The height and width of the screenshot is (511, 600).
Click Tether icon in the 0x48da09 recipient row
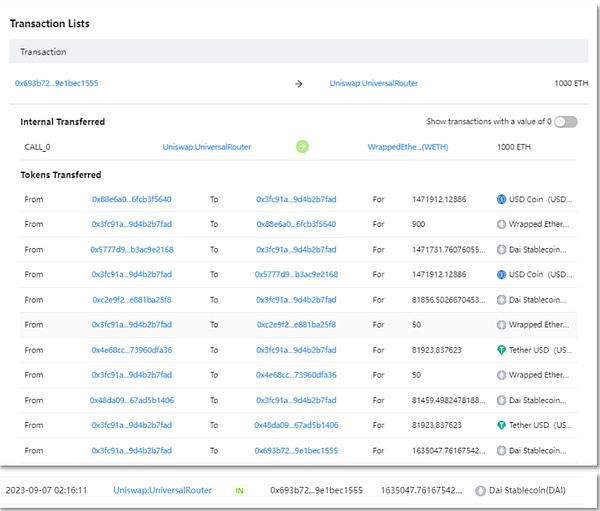click(x=502, y=425)
